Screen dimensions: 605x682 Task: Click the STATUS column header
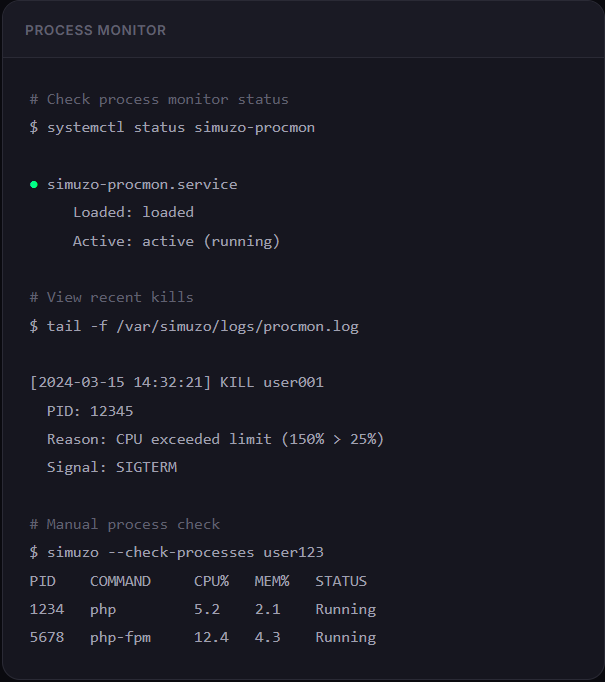tap(341, 582)
